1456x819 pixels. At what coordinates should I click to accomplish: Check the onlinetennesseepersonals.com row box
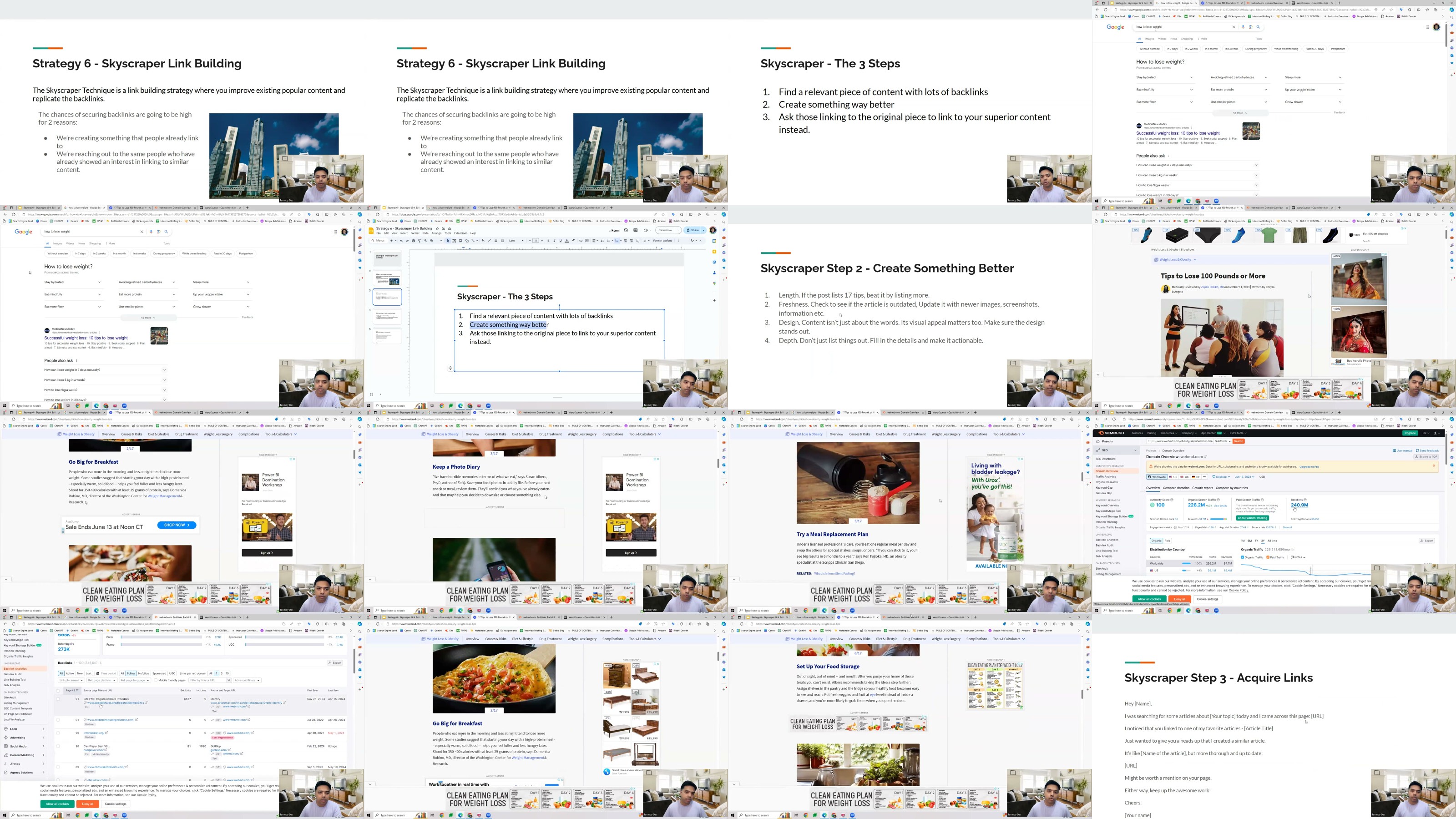[x=58, y=720]
